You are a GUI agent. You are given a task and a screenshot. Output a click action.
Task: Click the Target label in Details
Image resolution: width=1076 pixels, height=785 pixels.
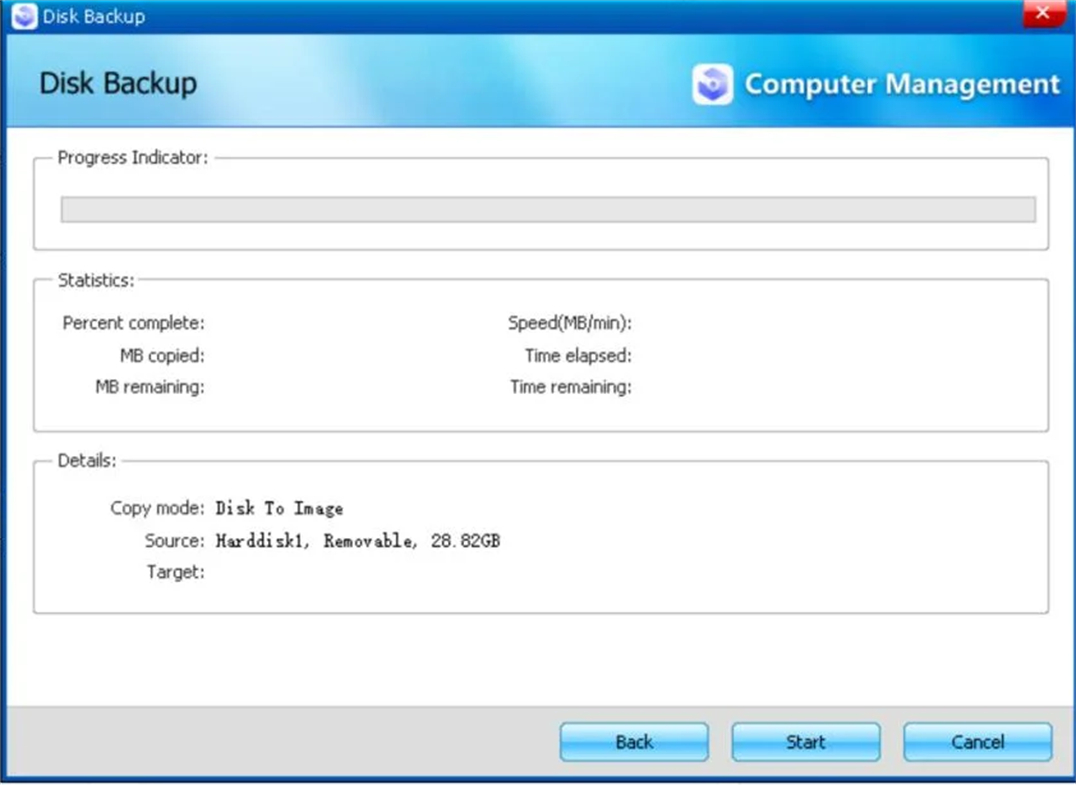pyautogui.click(x=175, y=572)
